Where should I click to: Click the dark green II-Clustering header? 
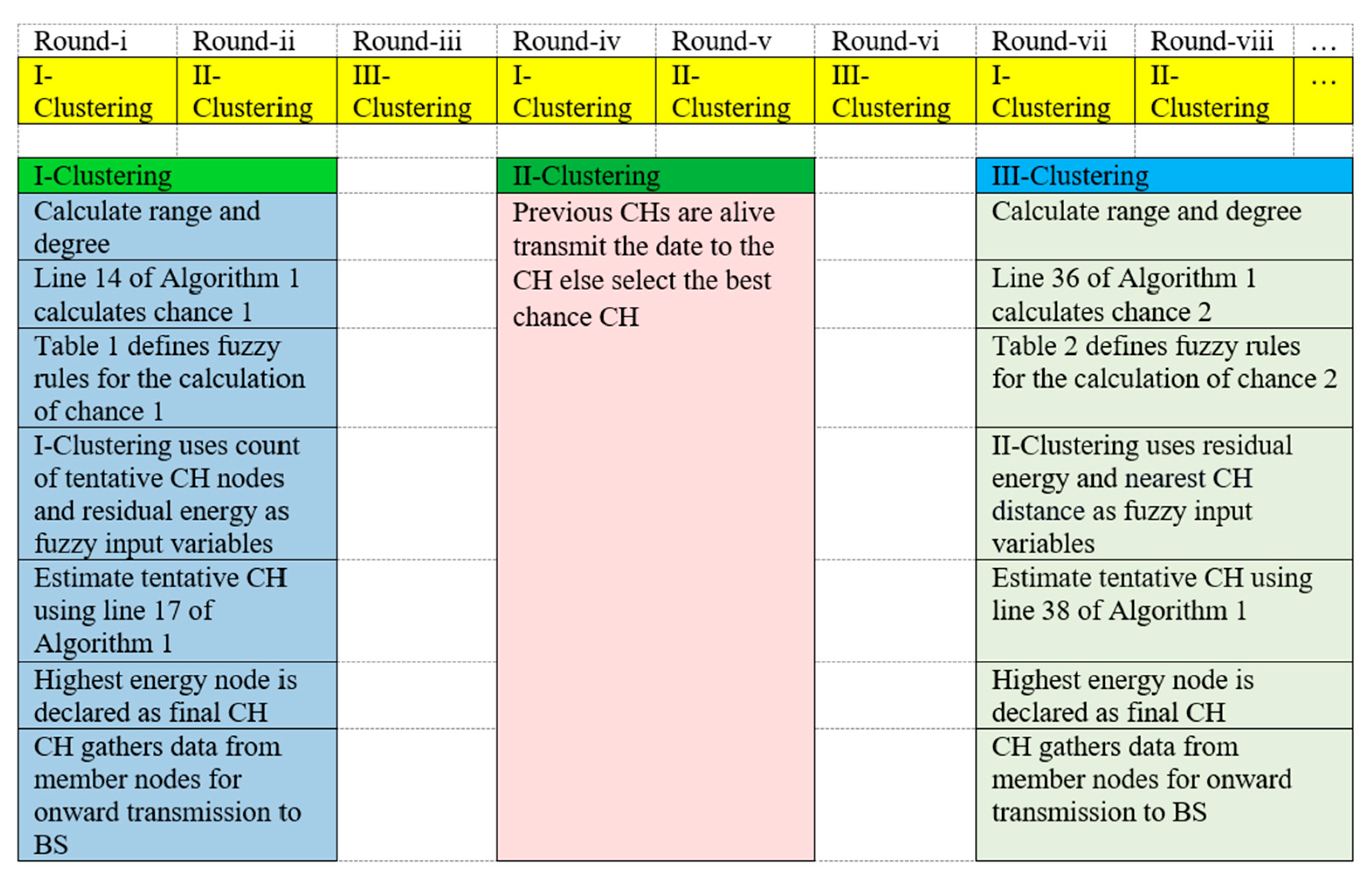[655, 176]
